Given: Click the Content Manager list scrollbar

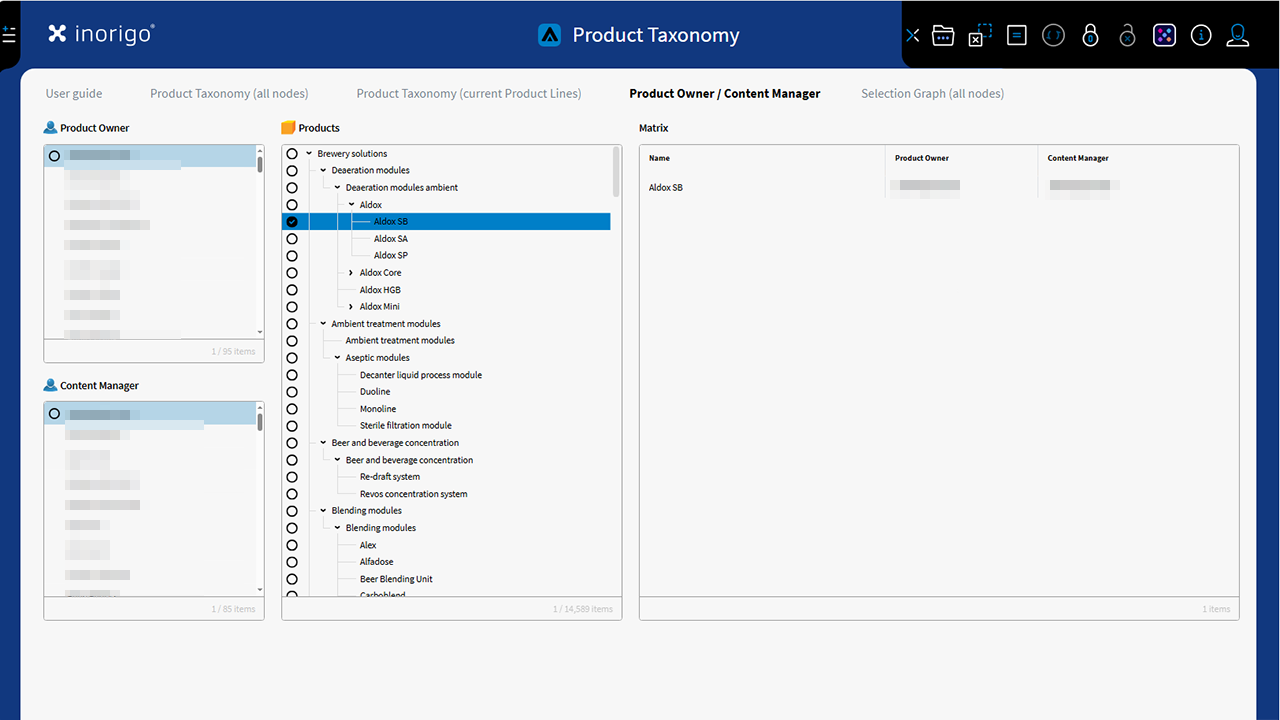Looking at the screenshot, I should [x=260, y=421].
